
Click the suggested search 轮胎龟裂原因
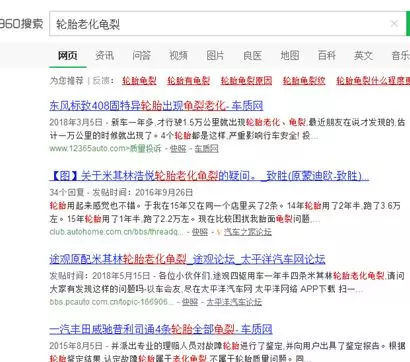click(x=246, y=81)
